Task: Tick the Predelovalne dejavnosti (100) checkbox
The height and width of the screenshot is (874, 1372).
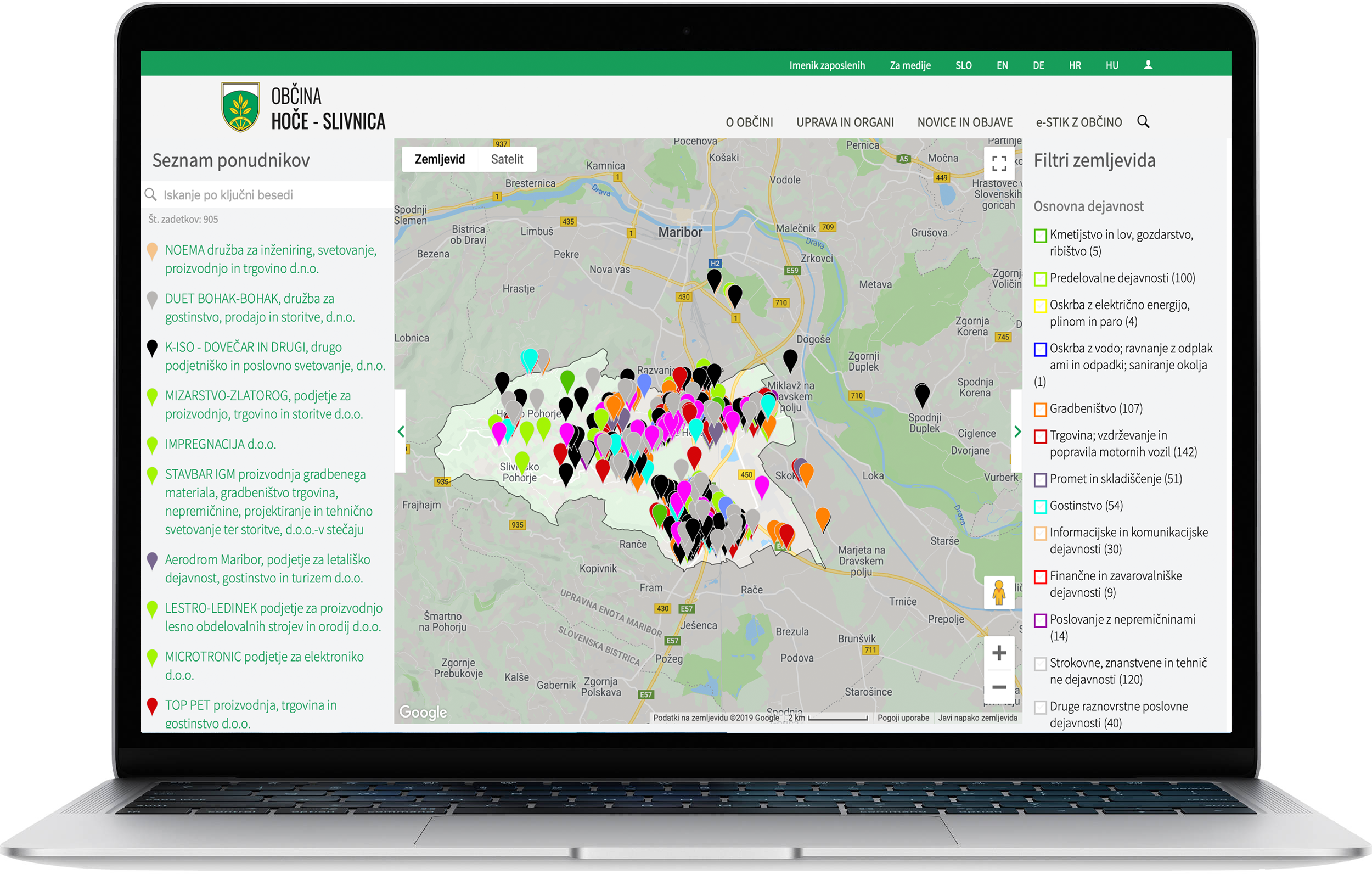Action: click(x=1040, y=279)
